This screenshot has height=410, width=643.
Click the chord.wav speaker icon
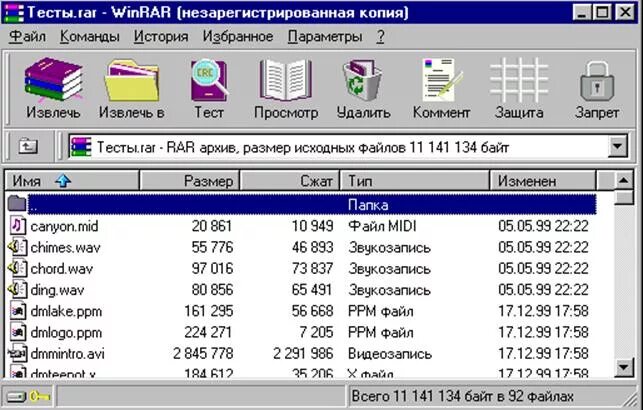coord(17,268)
